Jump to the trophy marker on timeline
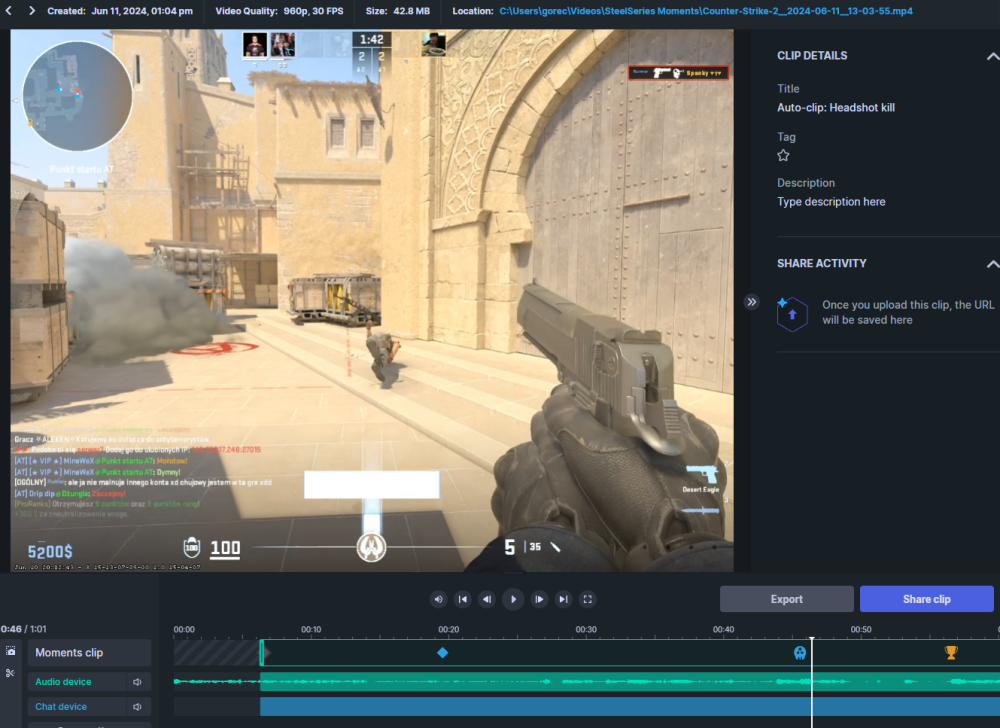 click(x=951, y=652)
